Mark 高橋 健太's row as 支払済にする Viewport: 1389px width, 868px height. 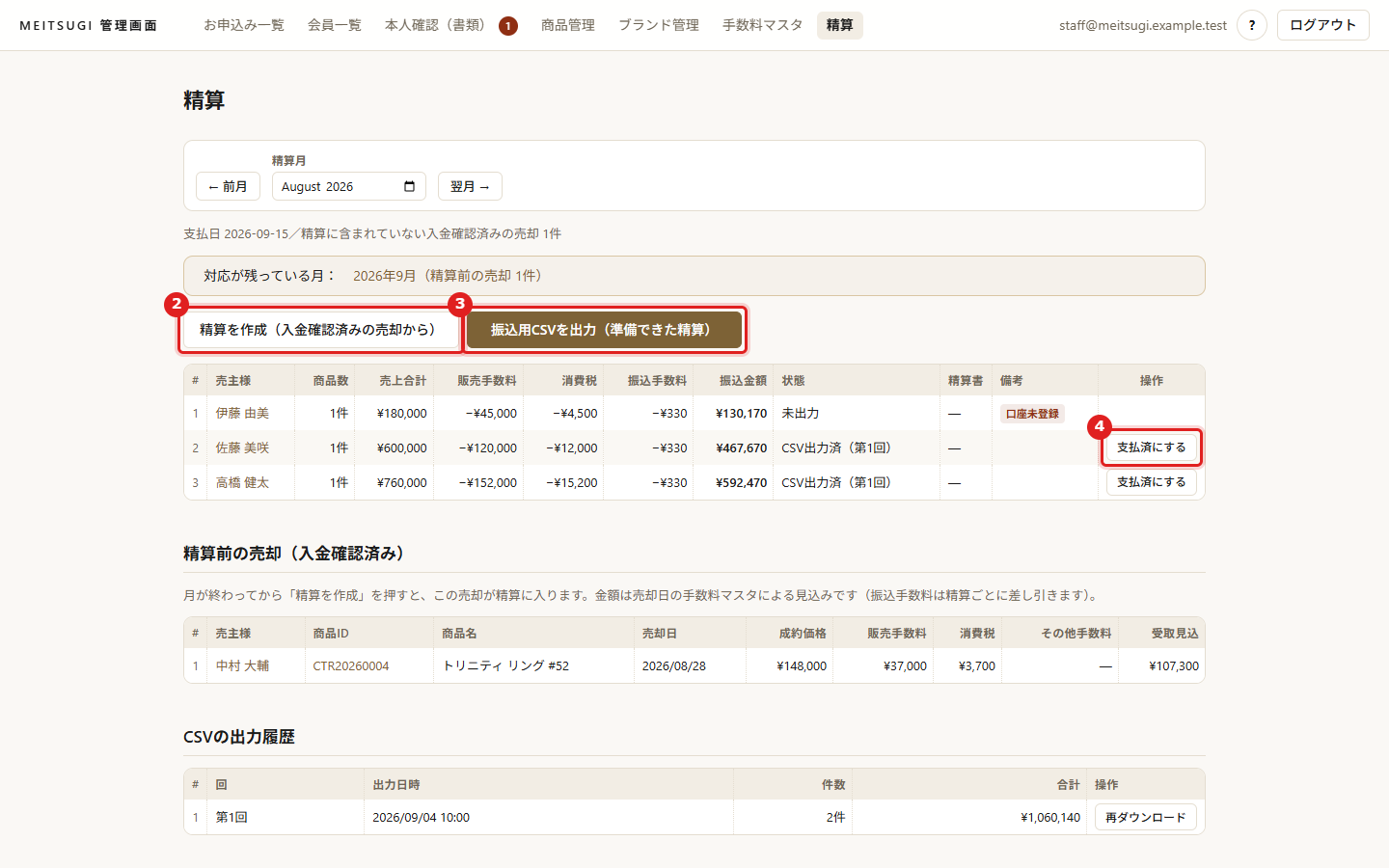tap(1151, 482)
